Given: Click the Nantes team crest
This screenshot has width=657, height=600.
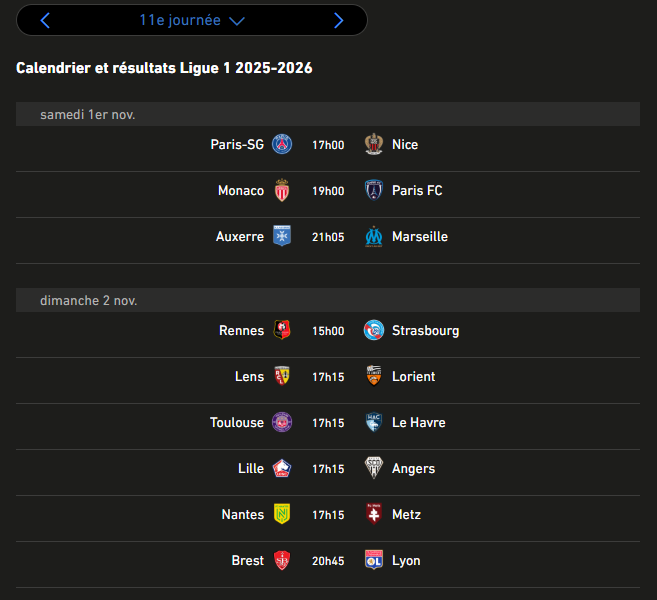Looking at the screenshot, I should point(282,515).
